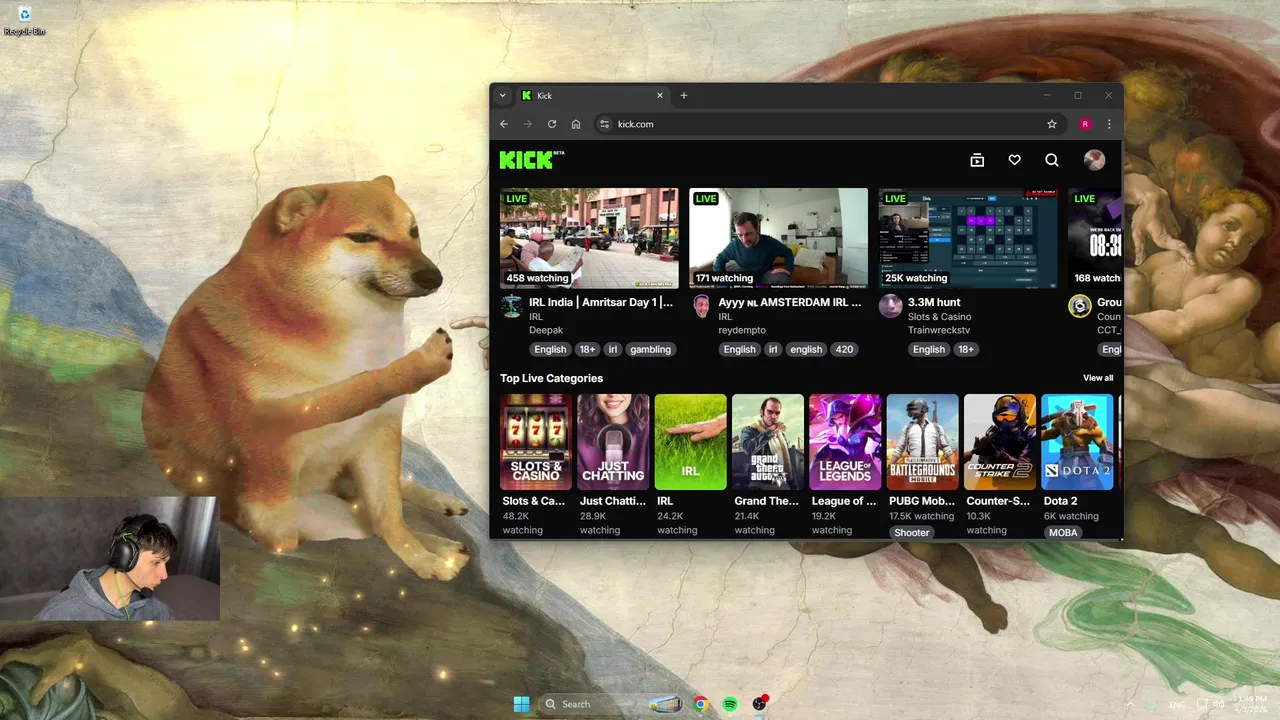
Task: Open the Slots & Casino category card
Action: 536,442
